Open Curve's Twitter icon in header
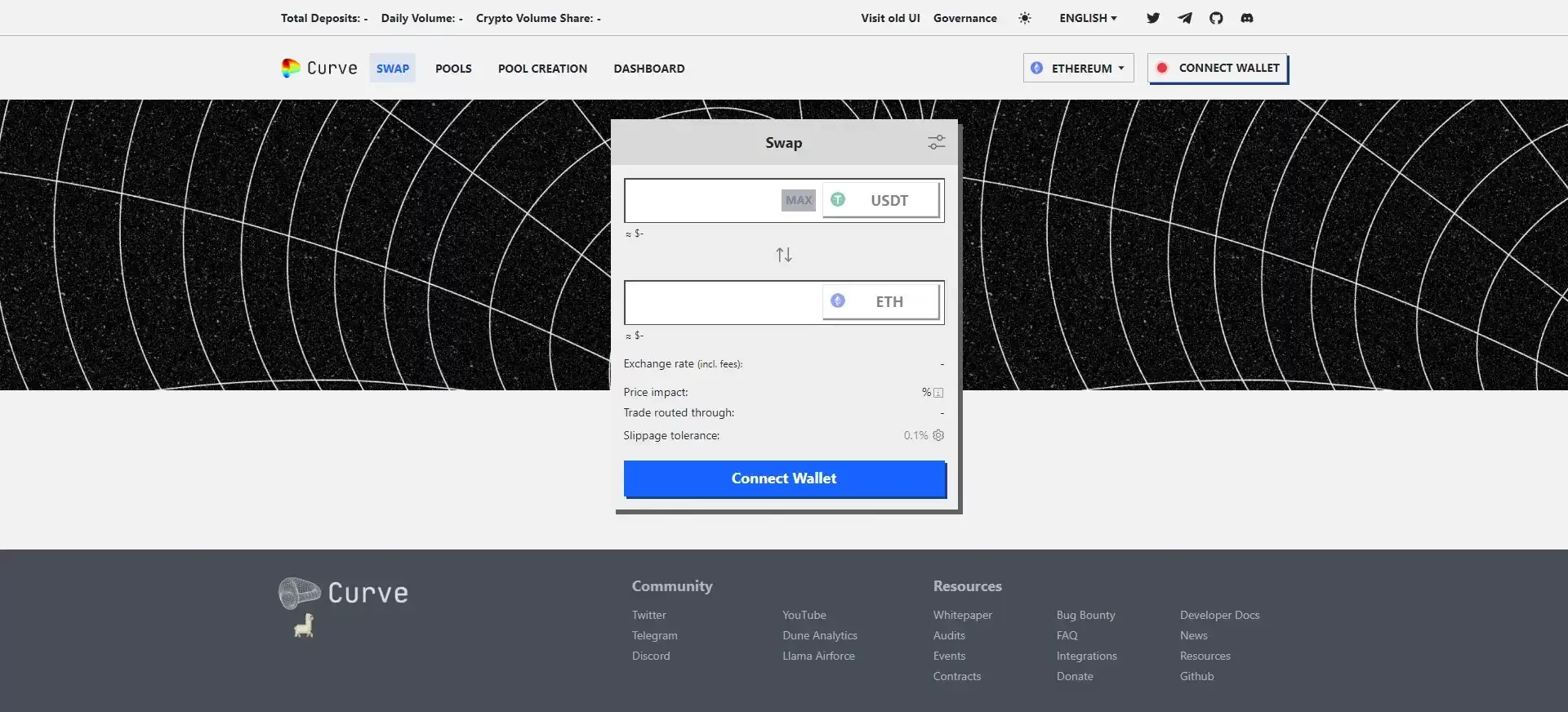1568x712 pixels. point(1152,18)
